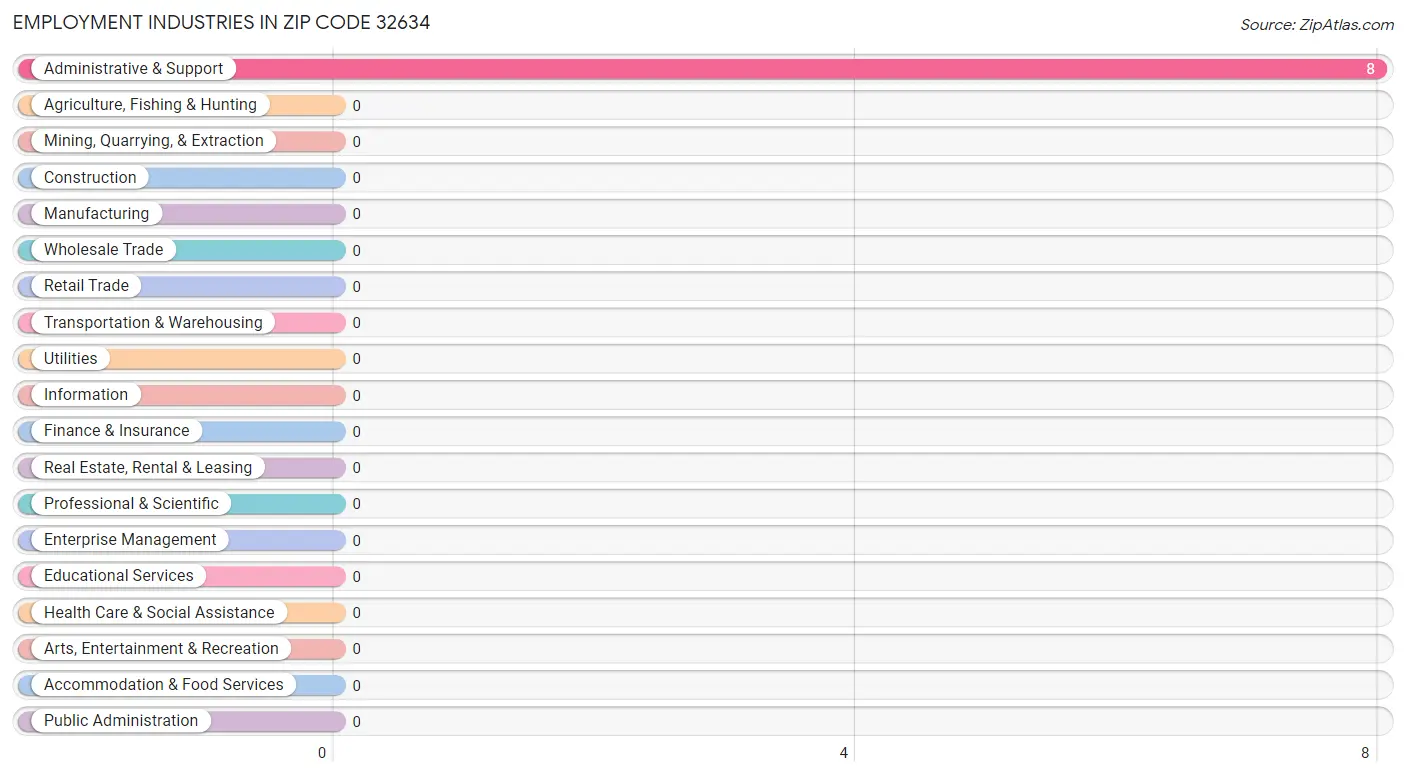Select the Transportation & Warehousing label
This screenshot has height=776, width=1406.
coord(153,322)
